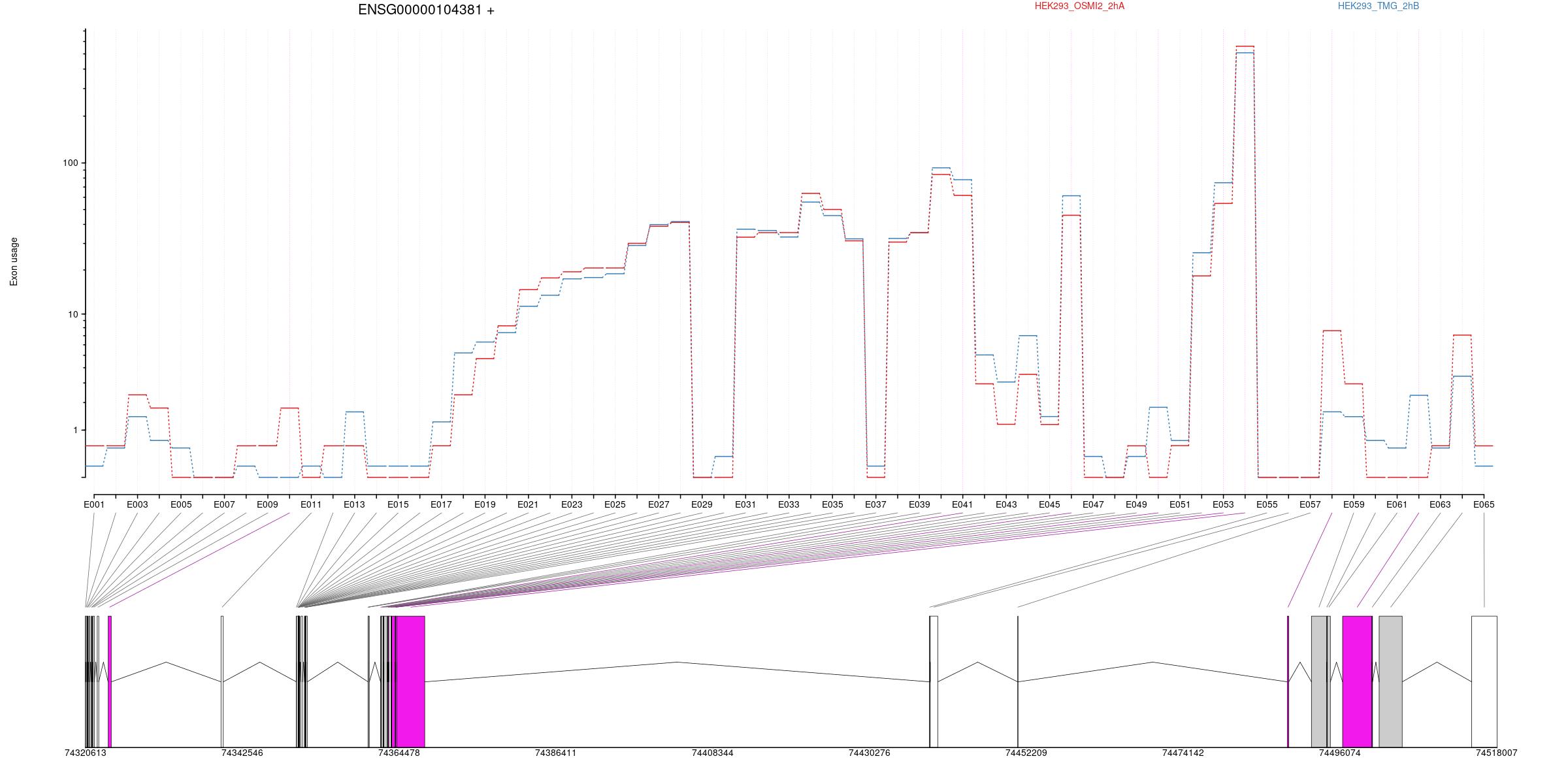Click genomic coordinate 74496074
This screenshot has height=784, width=1568.
coord(1340,753)
